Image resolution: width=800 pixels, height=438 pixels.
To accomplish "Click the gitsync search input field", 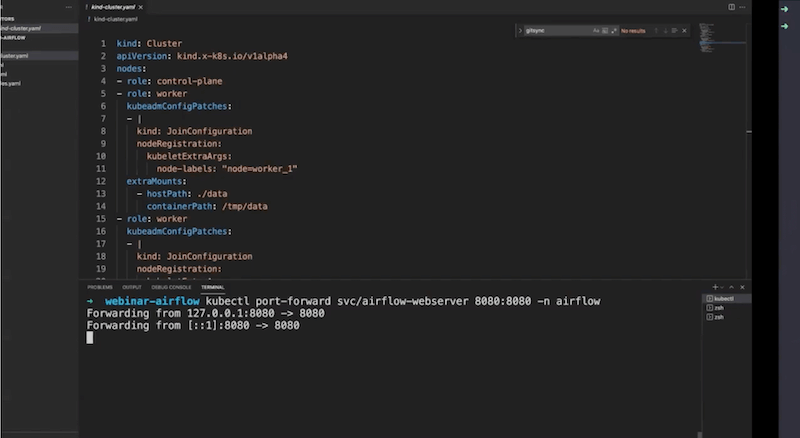I will click(x=556, y=31).
